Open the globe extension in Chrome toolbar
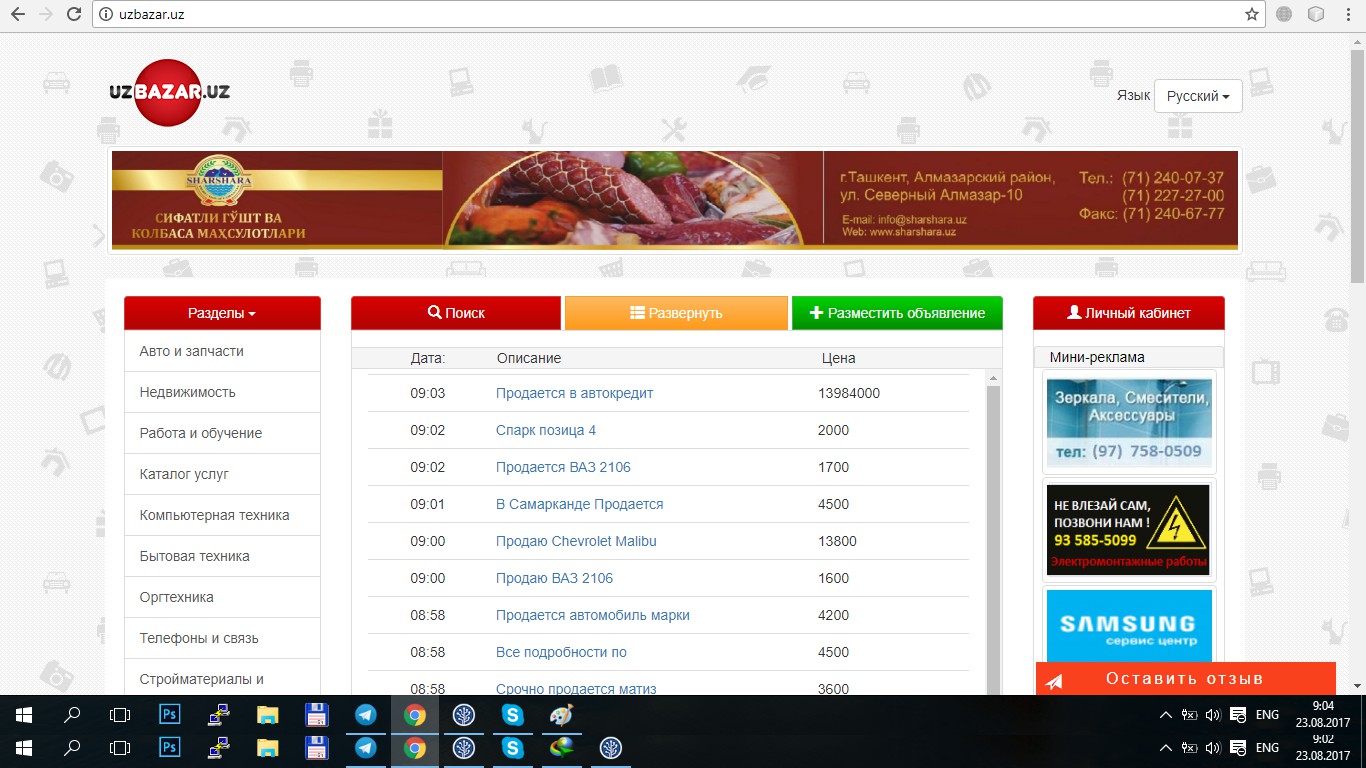The height and width of the screenshot is (768, 1366). (x=1284, y=15)
